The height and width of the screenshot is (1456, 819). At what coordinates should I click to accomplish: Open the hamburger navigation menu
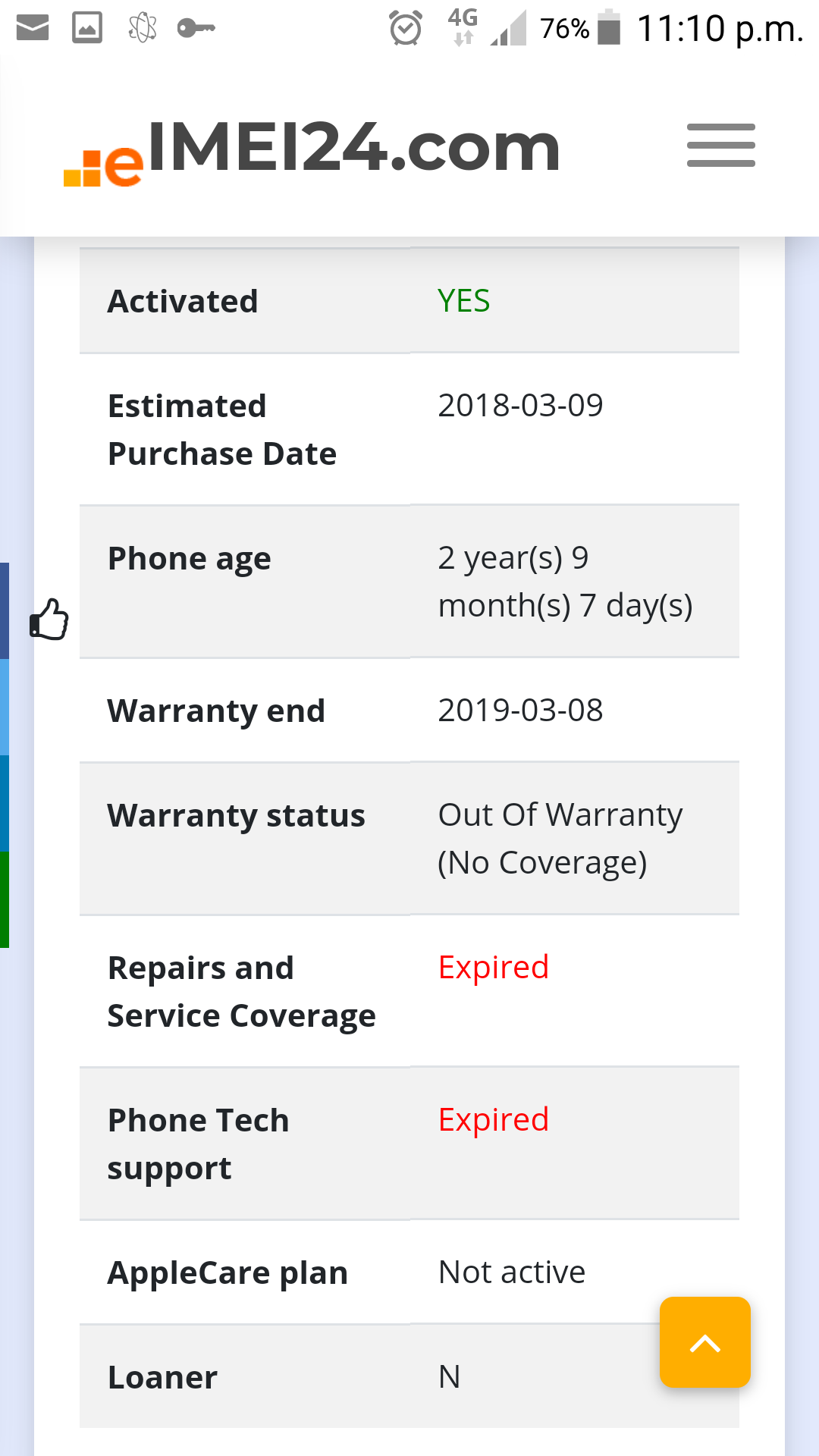[720, 145]
